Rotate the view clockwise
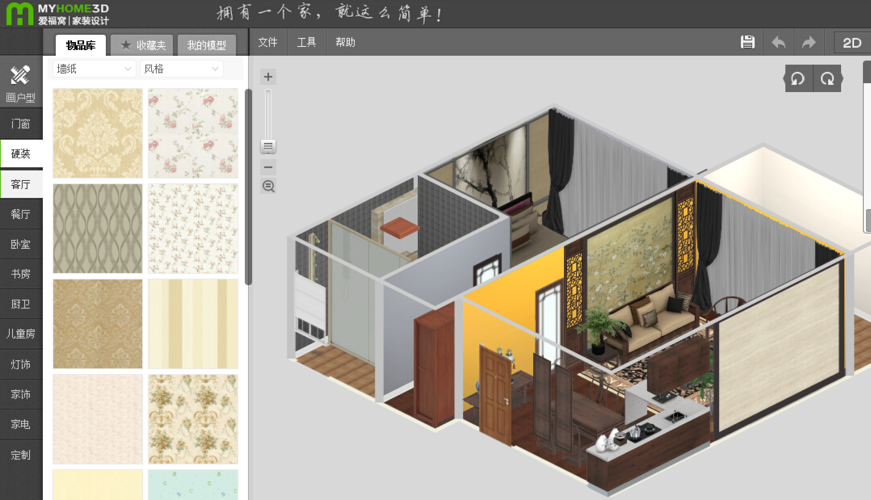 click(x=827, y=79)
